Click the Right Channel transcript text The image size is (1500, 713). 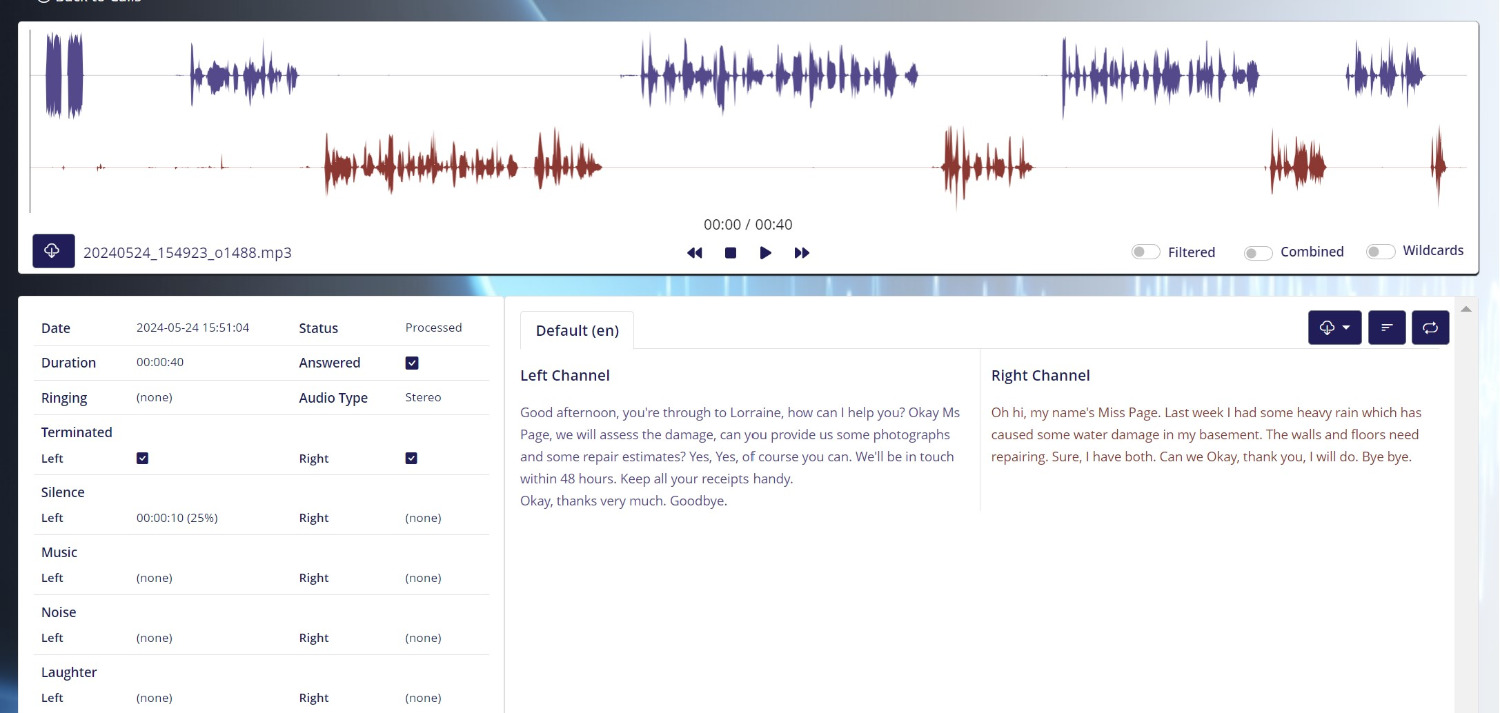pos(1205,434)
